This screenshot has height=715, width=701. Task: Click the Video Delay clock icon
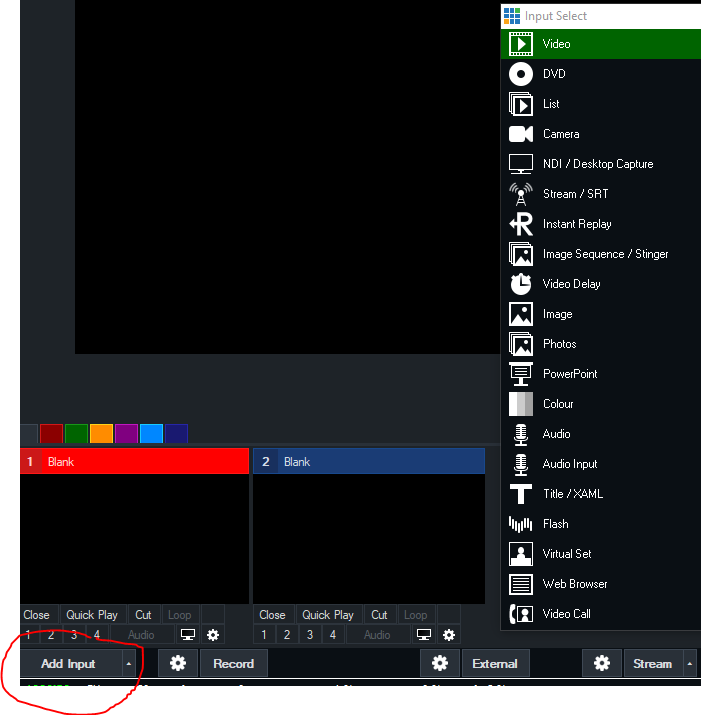point(520,284)
